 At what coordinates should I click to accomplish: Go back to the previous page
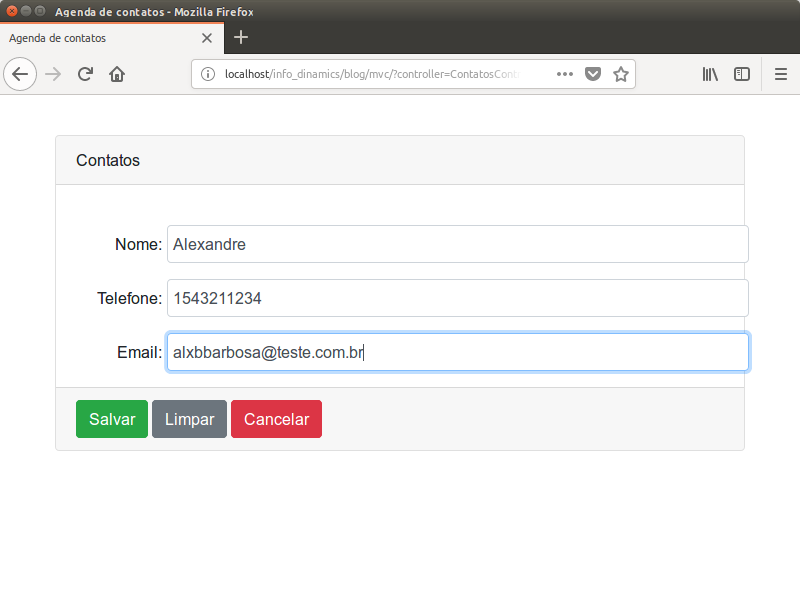[x=20, y=74]
